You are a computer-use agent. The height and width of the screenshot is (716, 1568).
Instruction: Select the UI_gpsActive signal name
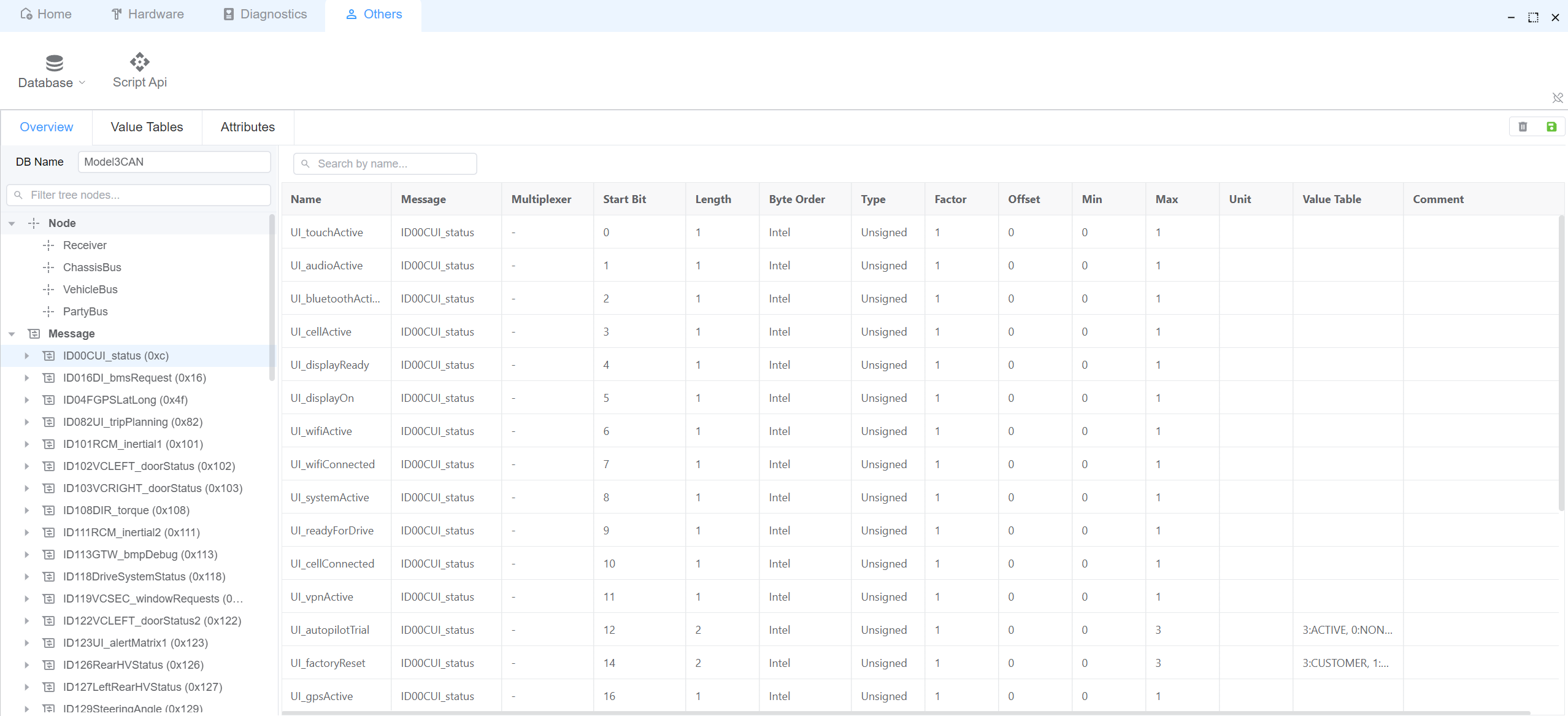321,696
